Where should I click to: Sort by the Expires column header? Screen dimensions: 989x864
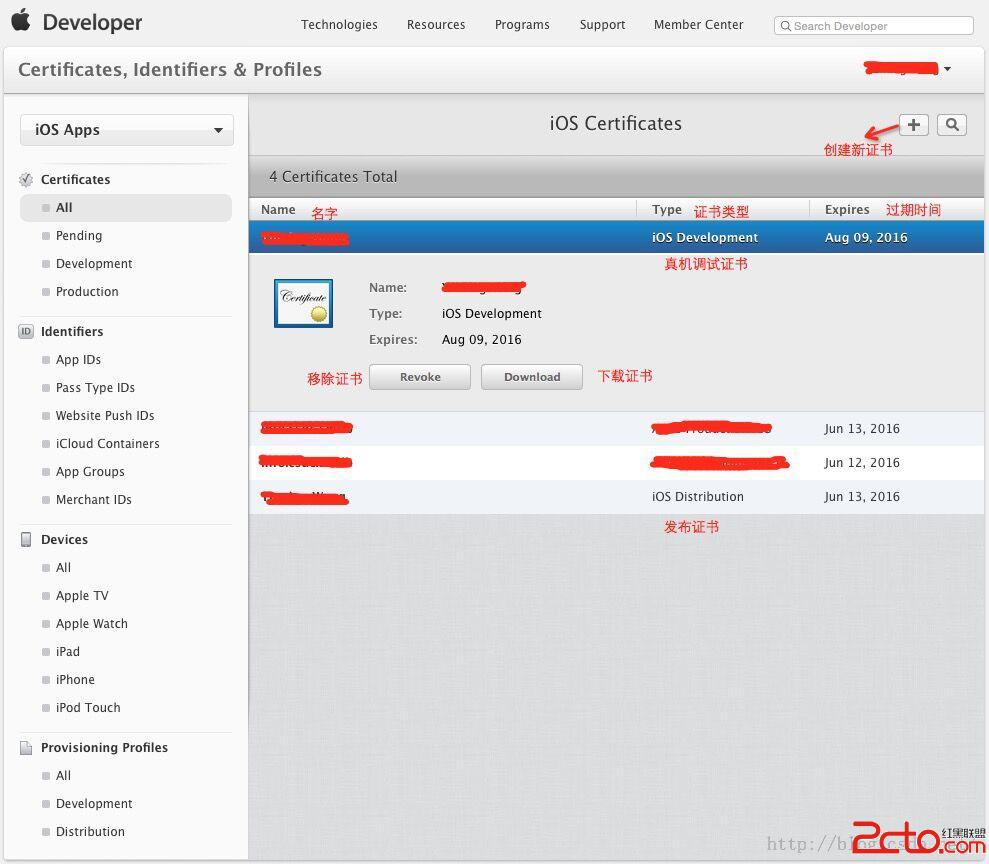click(847, 210)
